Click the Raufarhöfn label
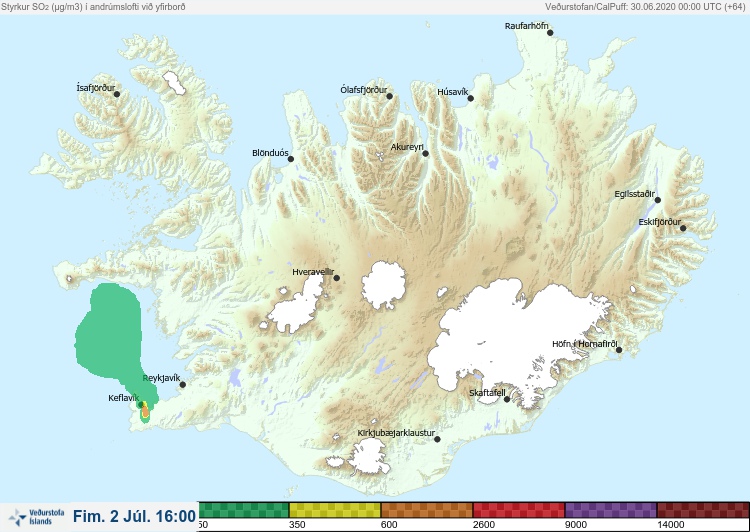 [x=527, y=26]
